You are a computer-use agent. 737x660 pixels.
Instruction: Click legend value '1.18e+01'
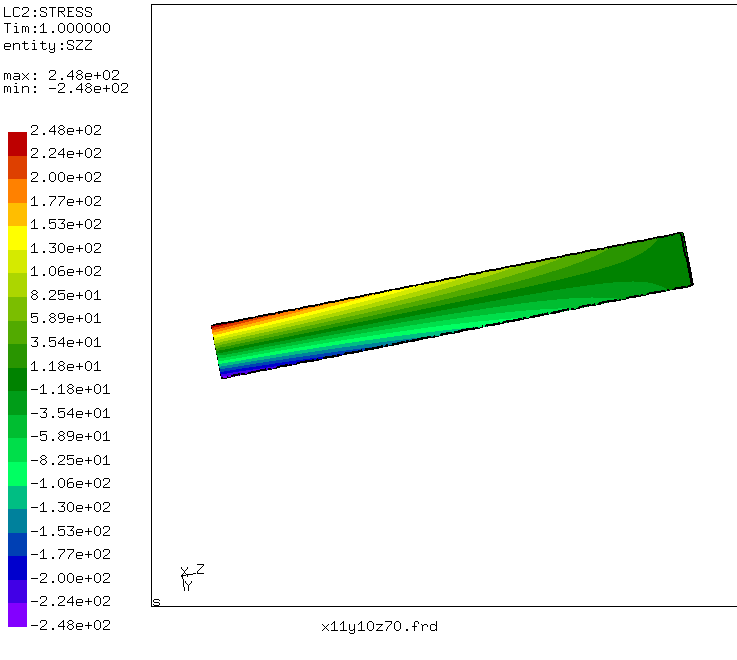[x=66, y=366]
